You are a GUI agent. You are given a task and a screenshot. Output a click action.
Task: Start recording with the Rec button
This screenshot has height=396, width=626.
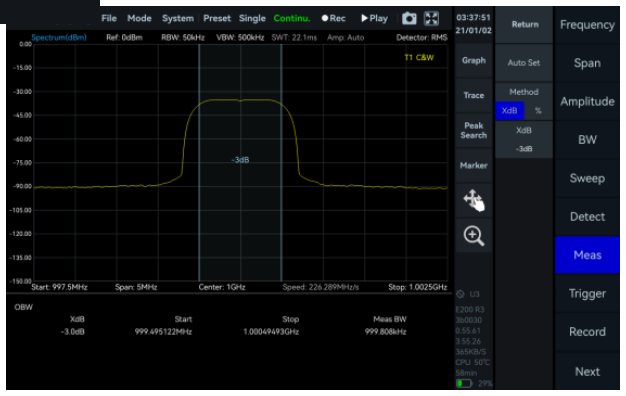click(x=334, y=18)
